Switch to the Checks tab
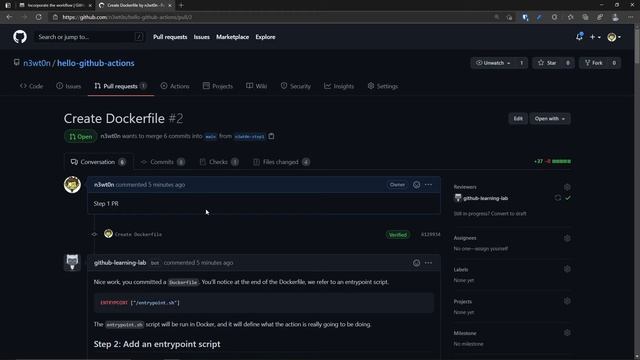 [219, 162]
